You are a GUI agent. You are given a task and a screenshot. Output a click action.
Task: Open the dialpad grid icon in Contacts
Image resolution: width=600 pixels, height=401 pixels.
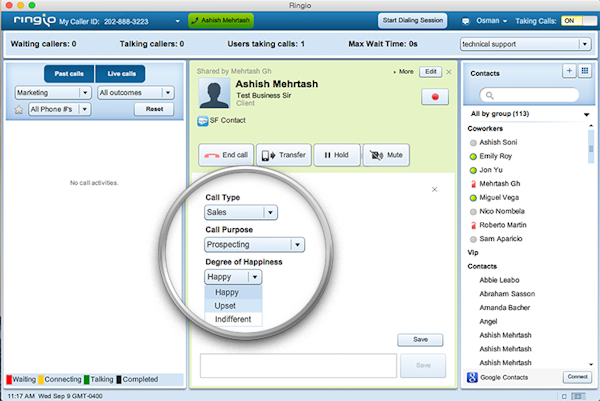[585, 71]
